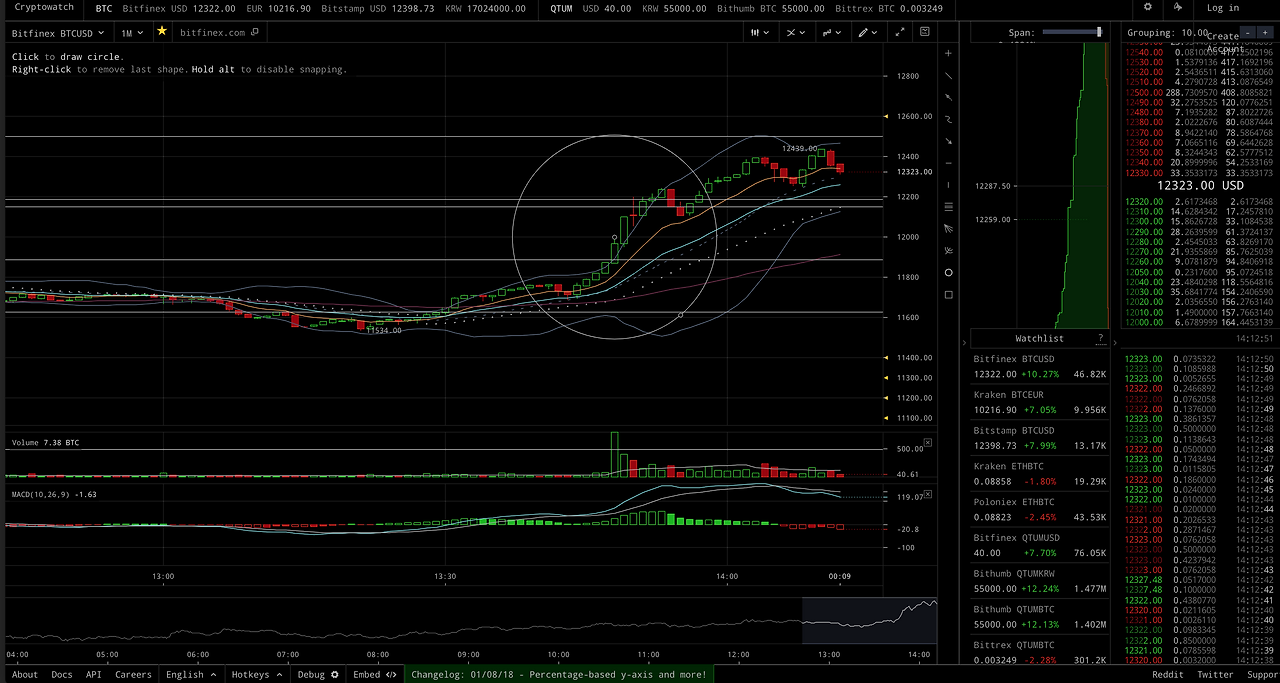Open the pencil drawing tools dropdown

coord(867,32)
